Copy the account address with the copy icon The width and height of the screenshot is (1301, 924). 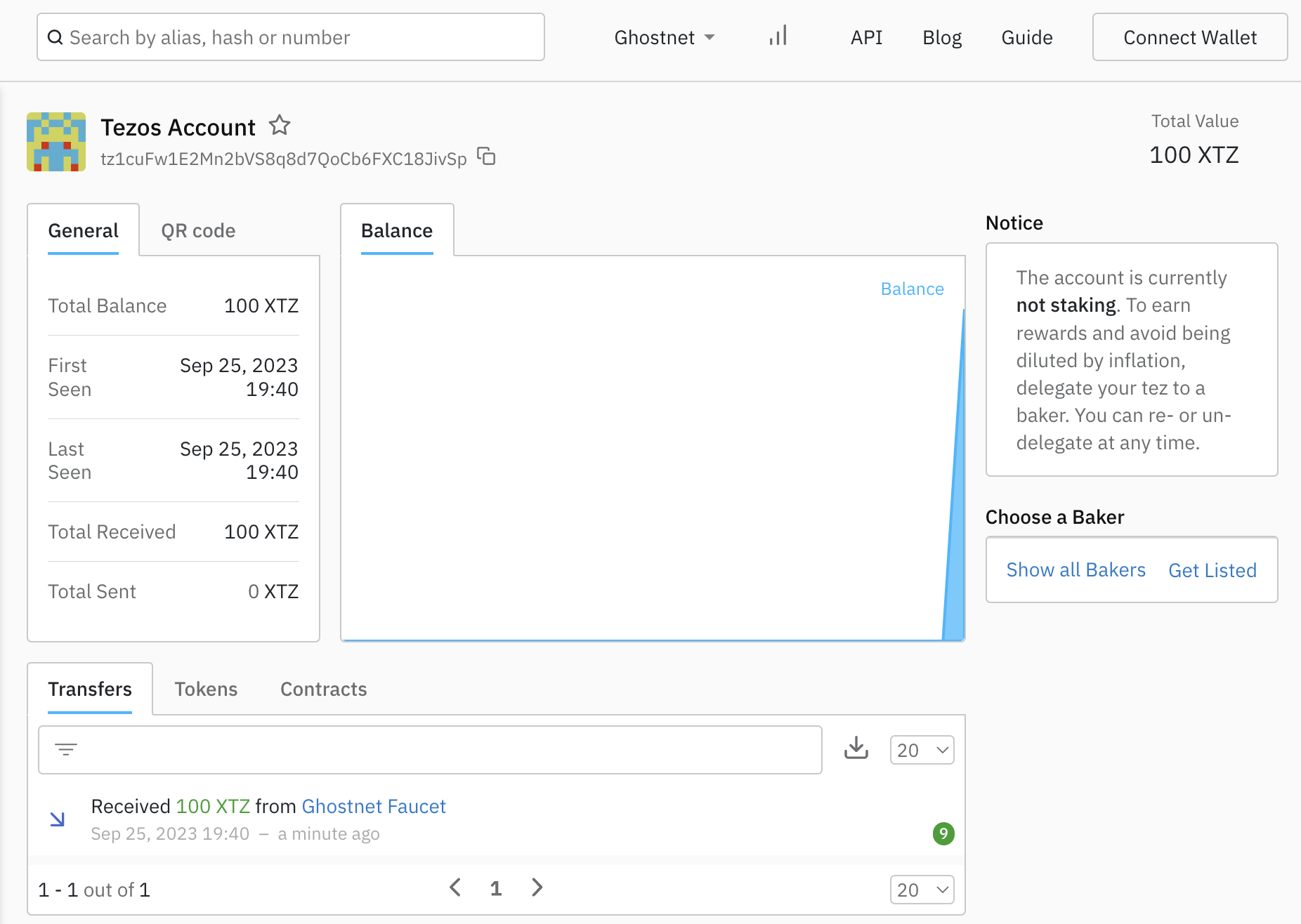(486, 157)
